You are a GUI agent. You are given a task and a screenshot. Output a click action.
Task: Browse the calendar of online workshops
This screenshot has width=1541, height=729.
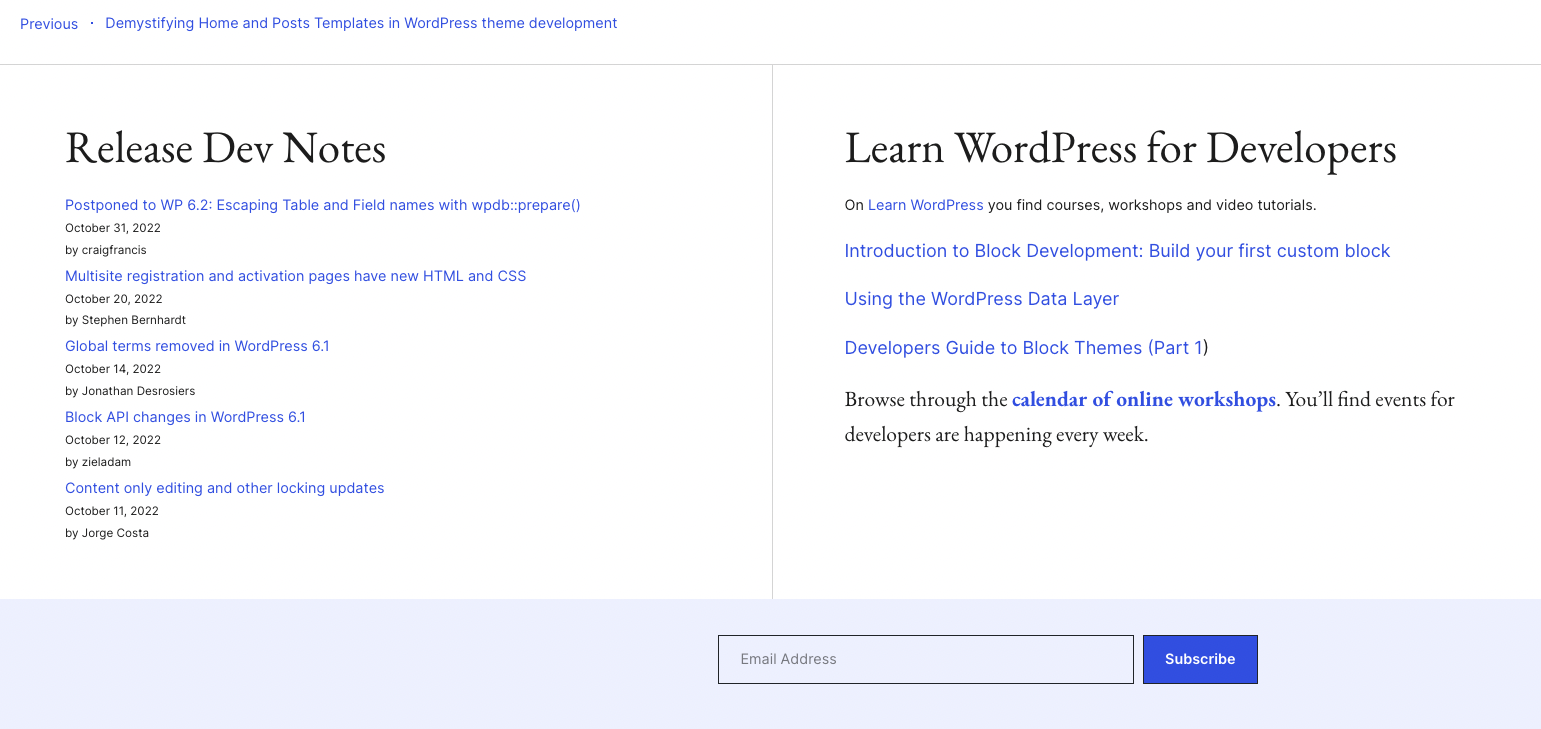pos(1143,398)
